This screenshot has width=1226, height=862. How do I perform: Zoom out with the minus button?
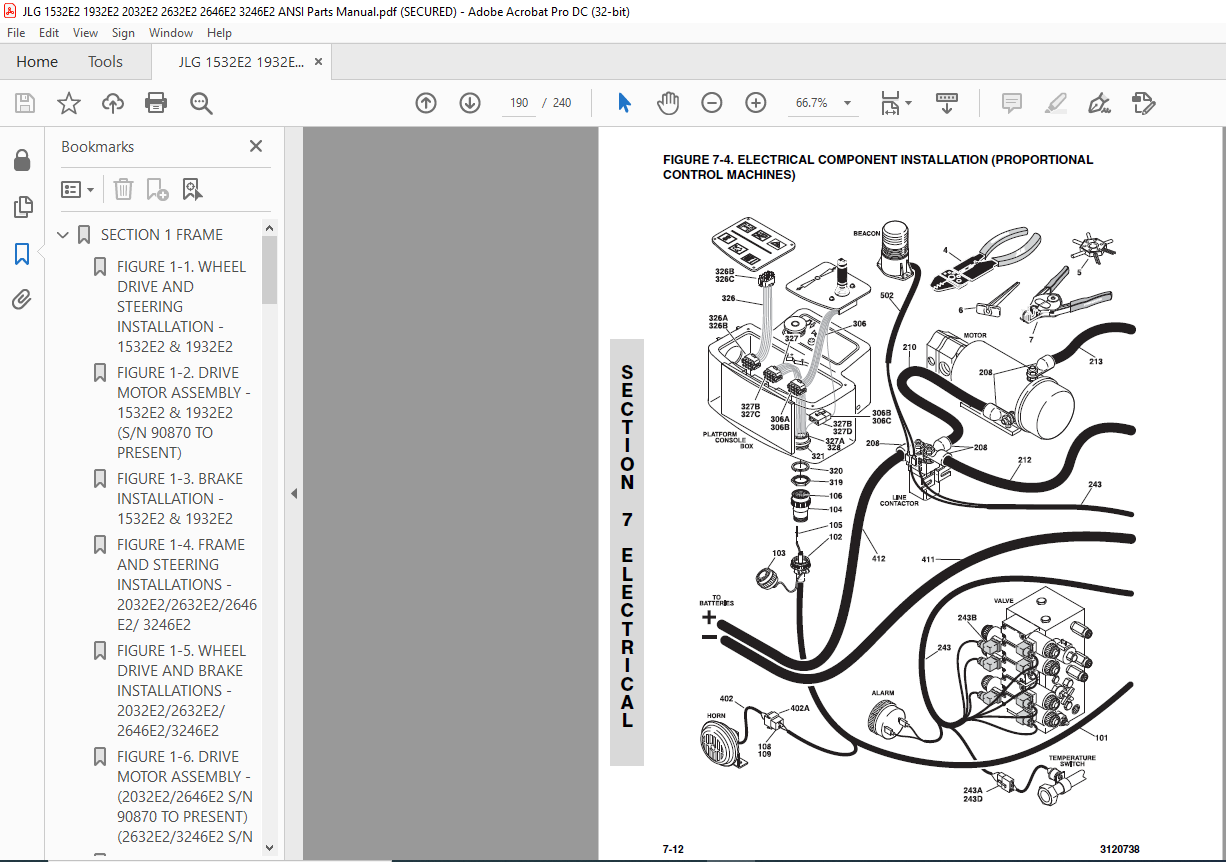(x=712, y=103)
